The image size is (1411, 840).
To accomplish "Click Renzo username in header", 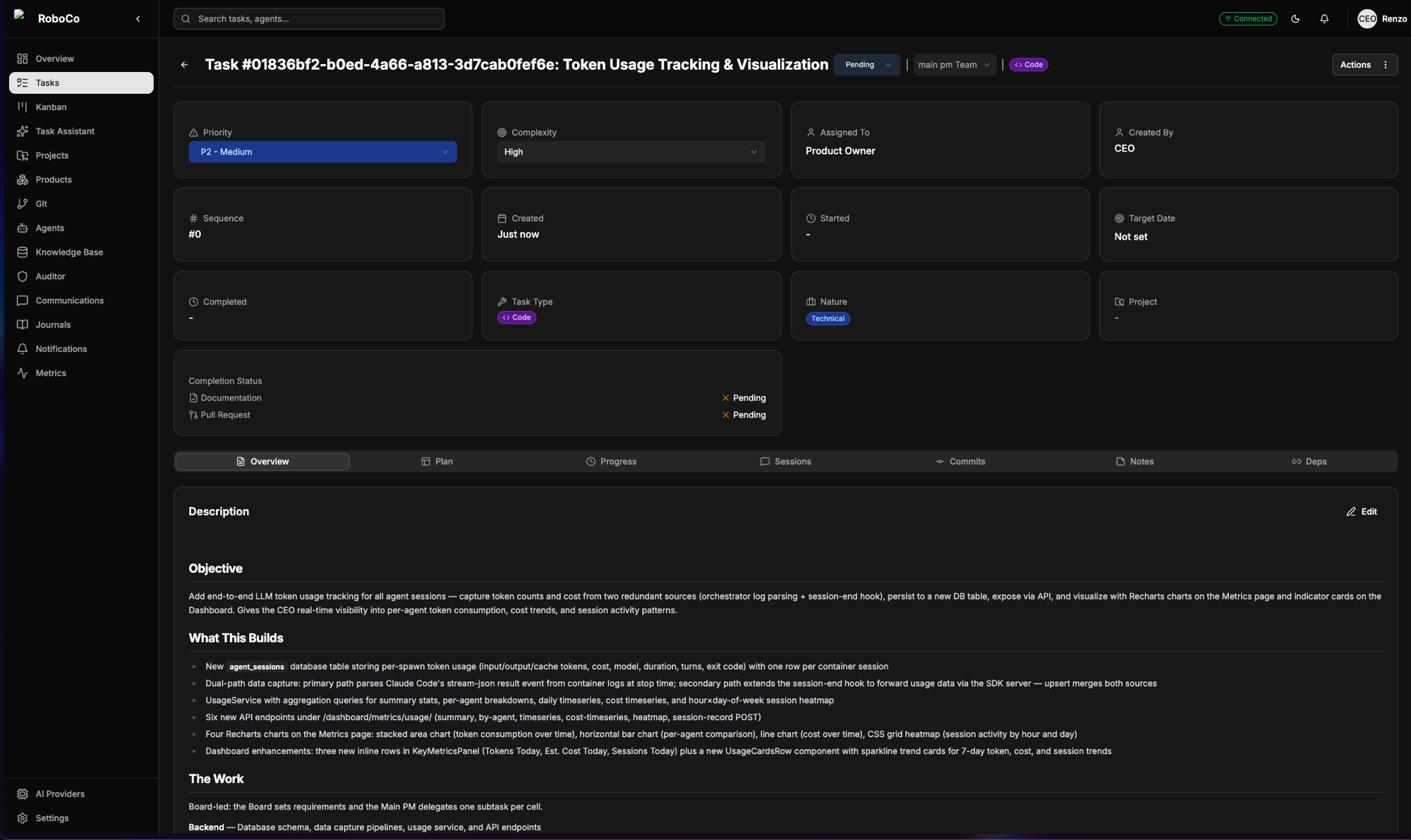I will [x=1394, y=19].
